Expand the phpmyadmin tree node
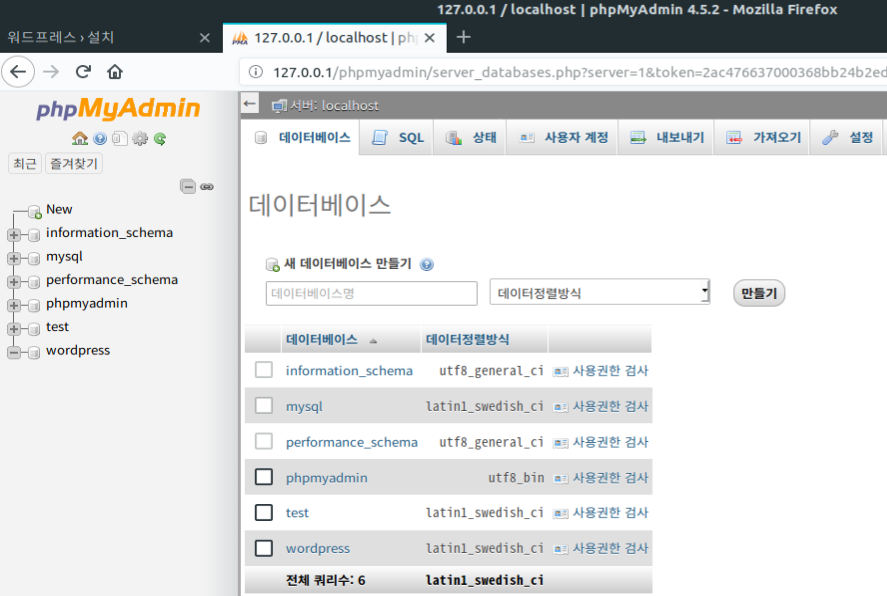 pos(14,305)
